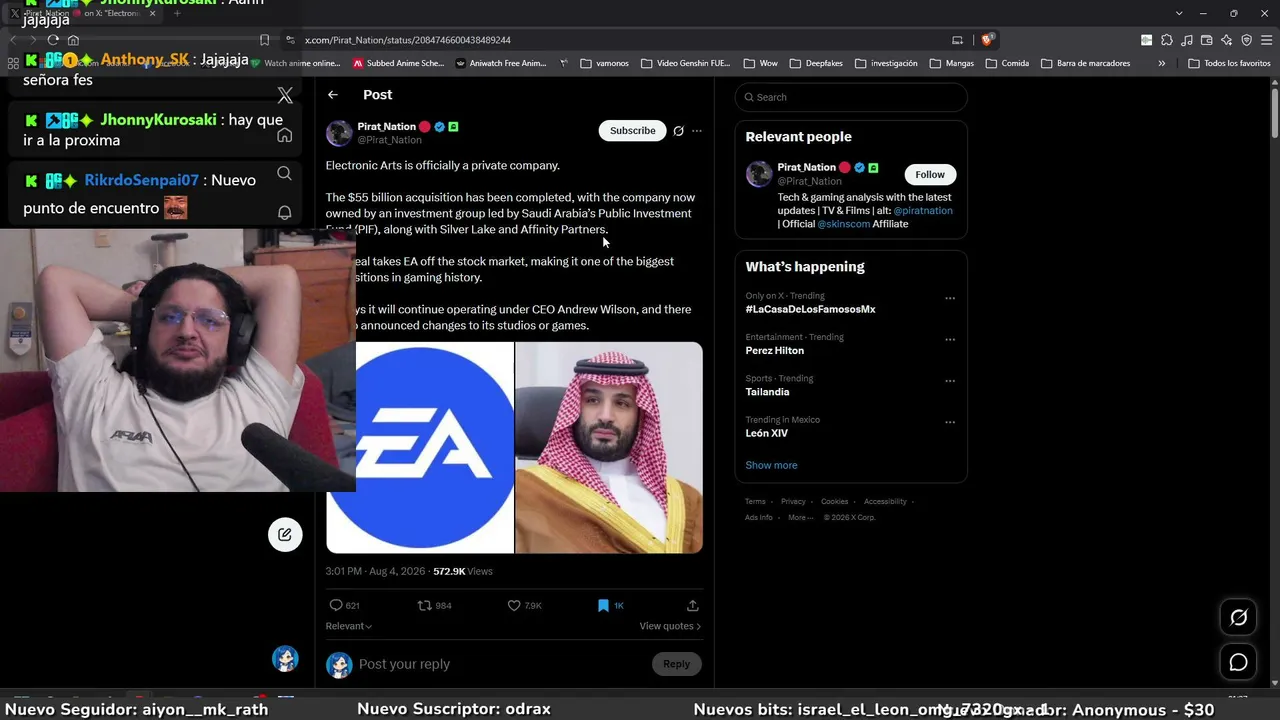Click the Subscribe button on the post
Viewport: 1280px width, 720px height.
tap(633, 131)
